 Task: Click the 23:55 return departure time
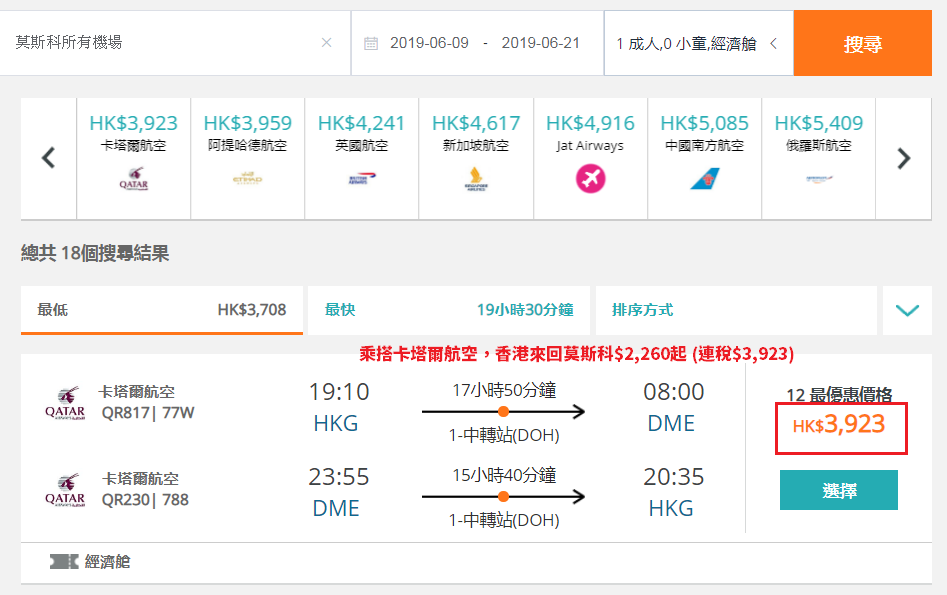(x=339, y=477)
